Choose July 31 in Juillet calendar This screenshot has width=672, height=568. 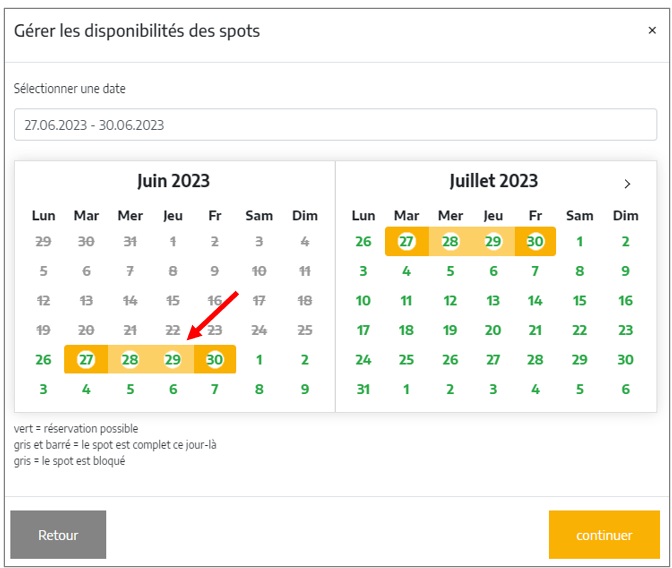pyautogui.click(x=363, y=389)
